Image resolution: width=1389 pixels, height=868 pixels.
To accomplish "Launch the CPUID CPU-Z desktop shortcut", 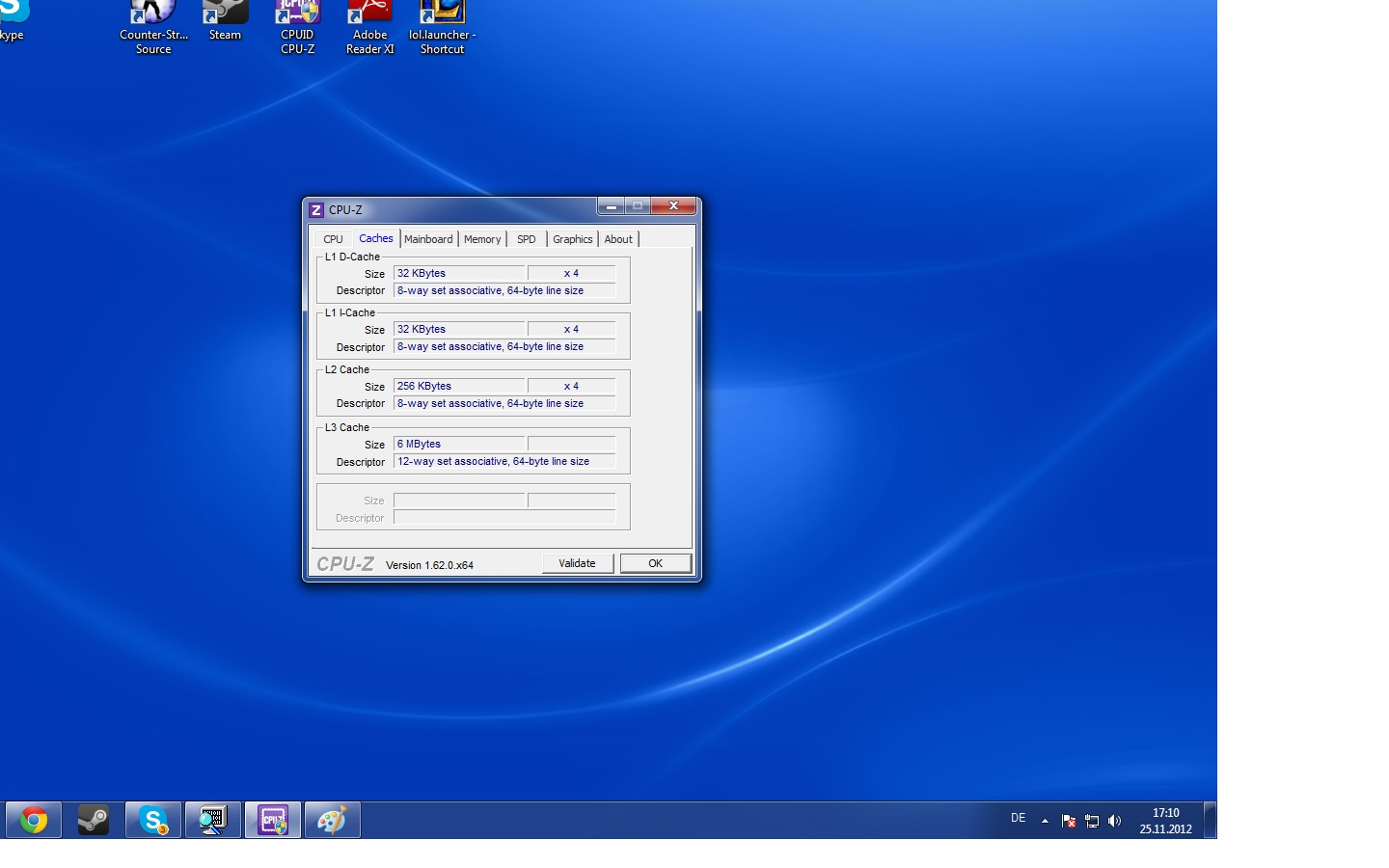I will tap(297, 27).
